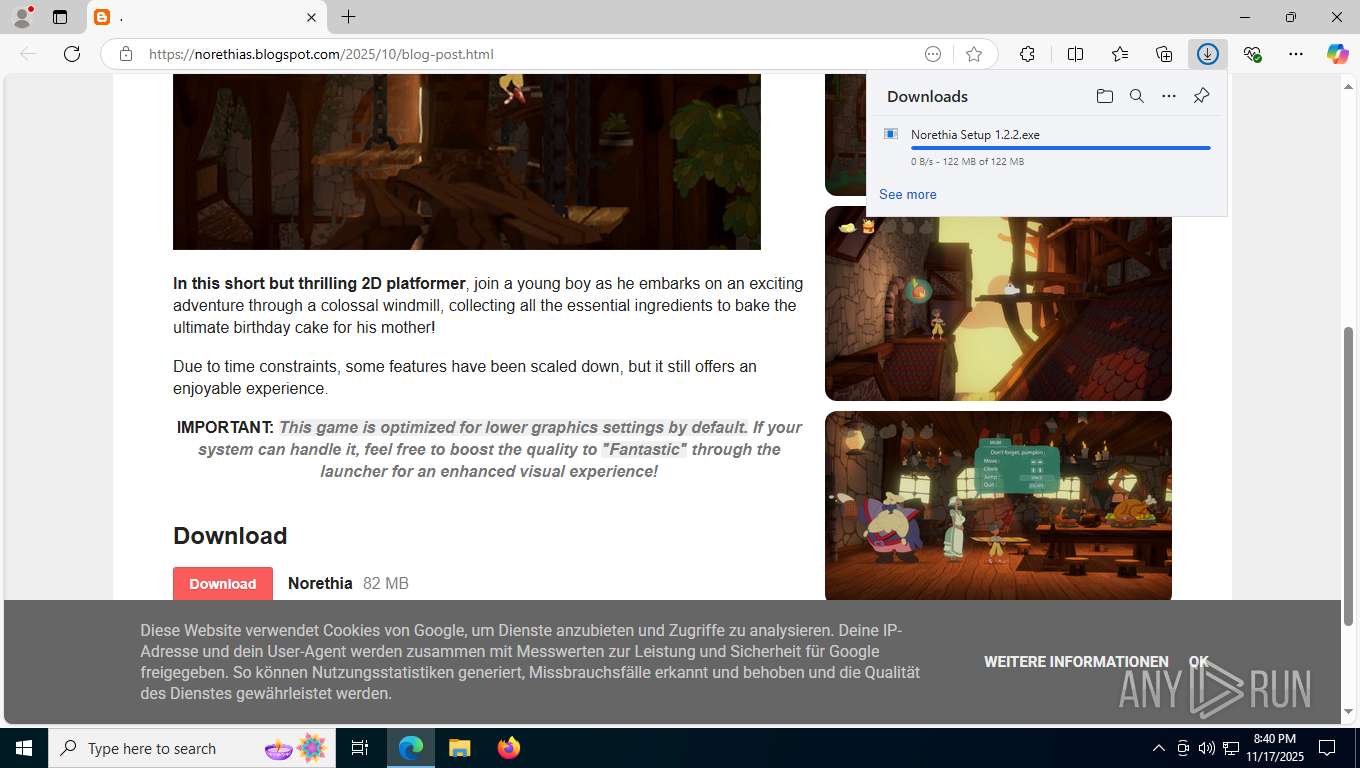
Task: Toggle split screen view
Action: pos(1075,54)
